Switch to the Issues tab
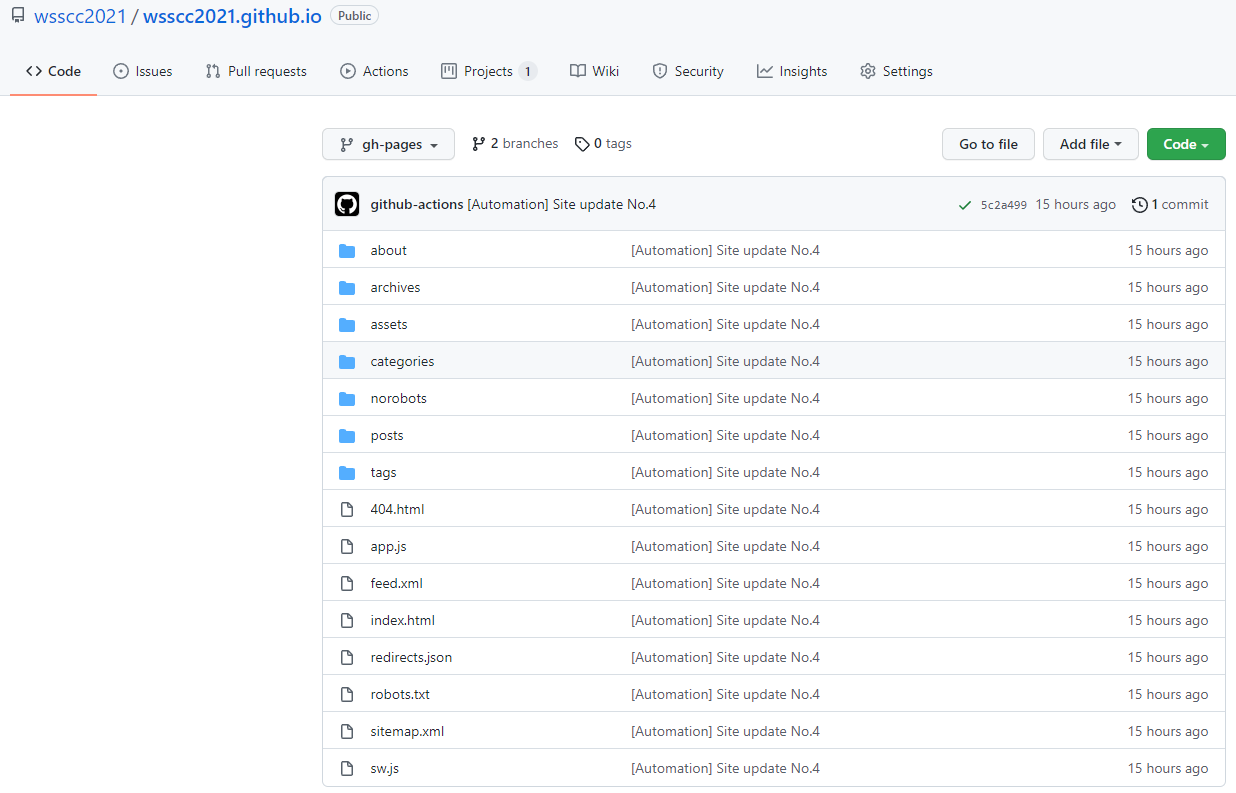 142,71
